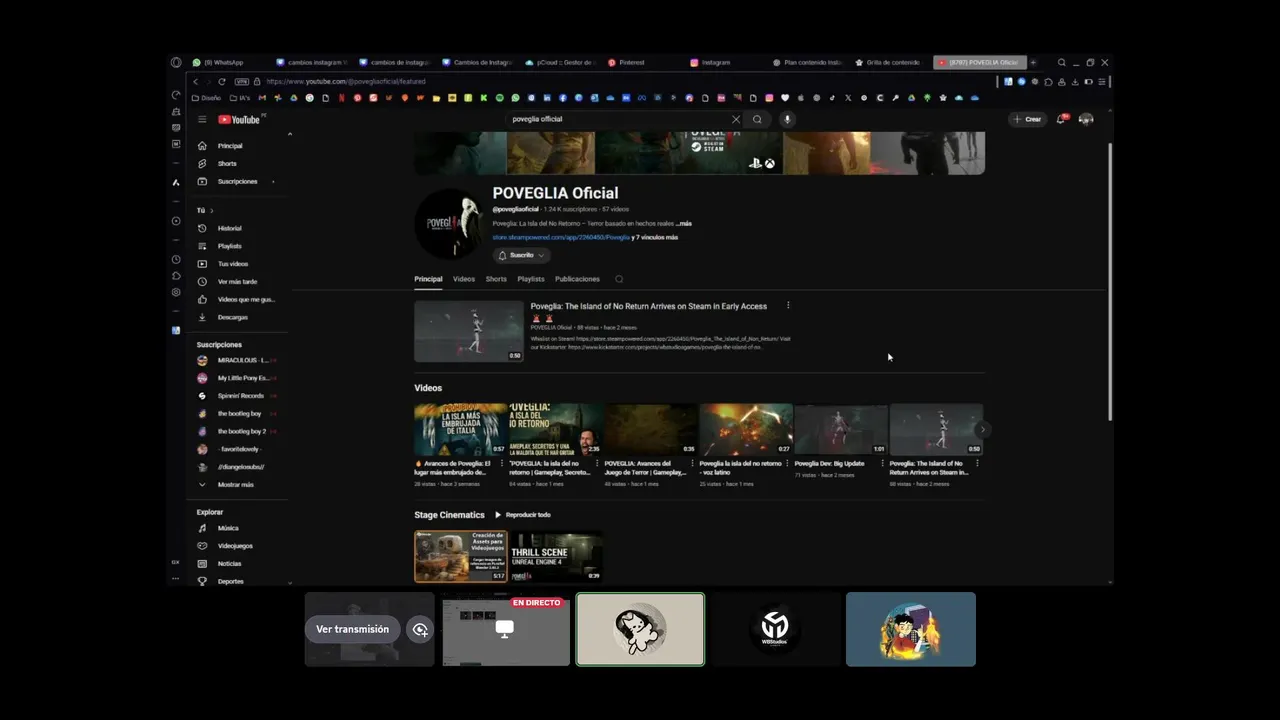Play the Thrill Scene Unreal Engine 4 video

coord(556,556)
